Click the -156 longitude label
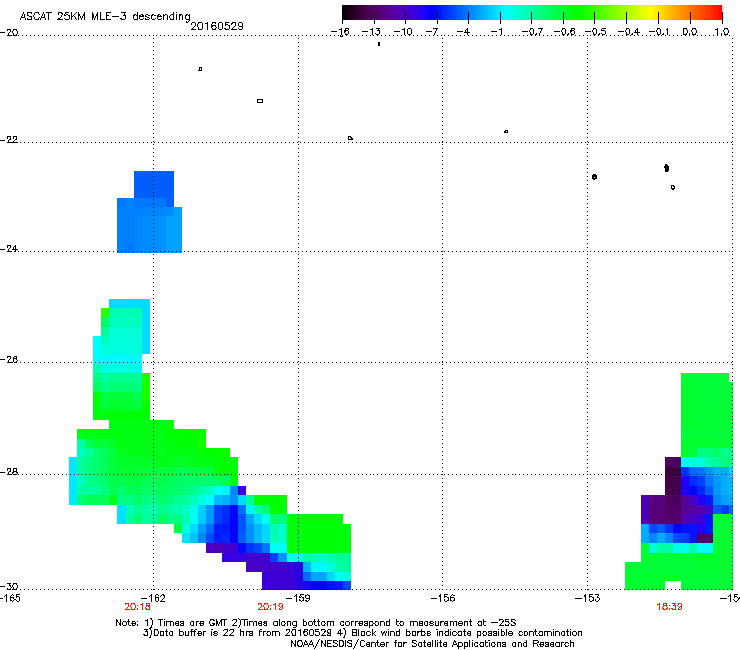The height and width of the screenshot is (650, 740). (443, 598)
